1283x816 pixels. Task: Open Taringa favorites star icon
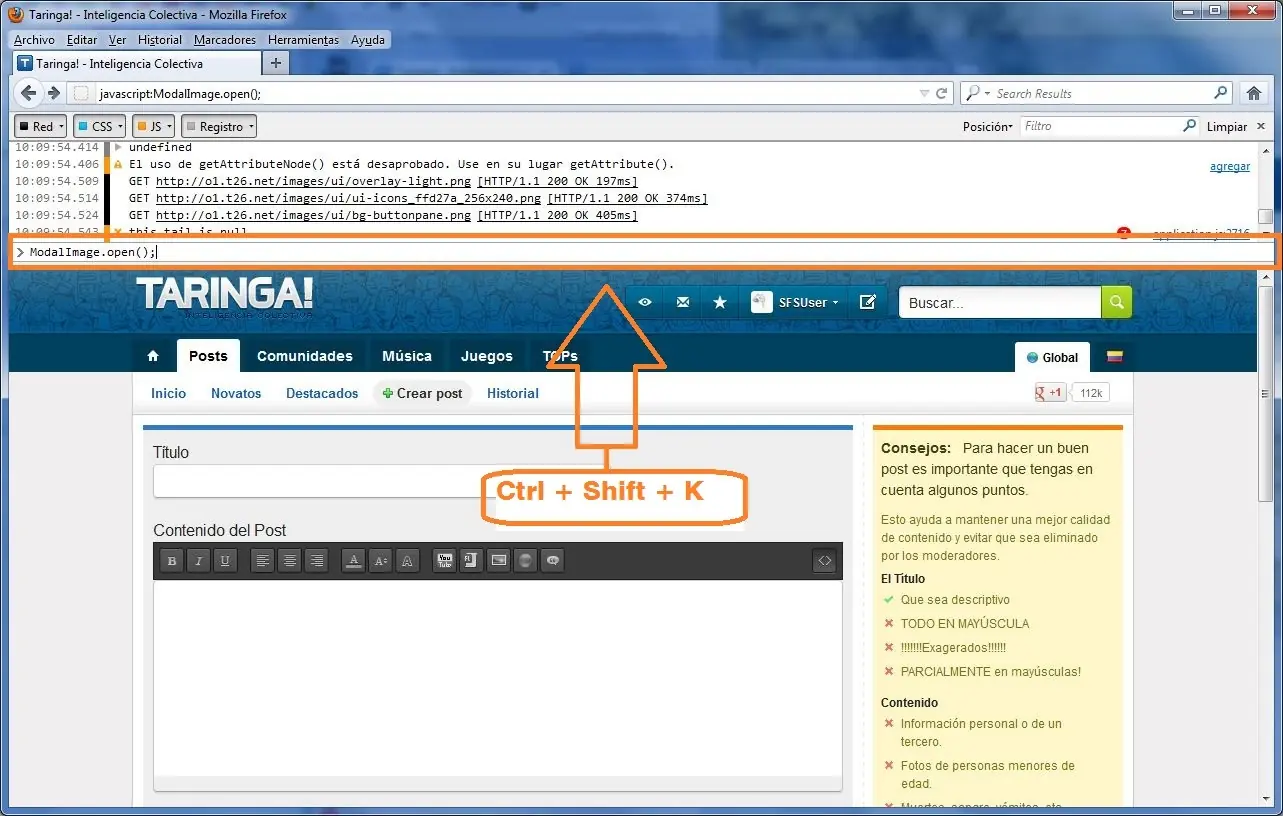click(x=720, y=302)
